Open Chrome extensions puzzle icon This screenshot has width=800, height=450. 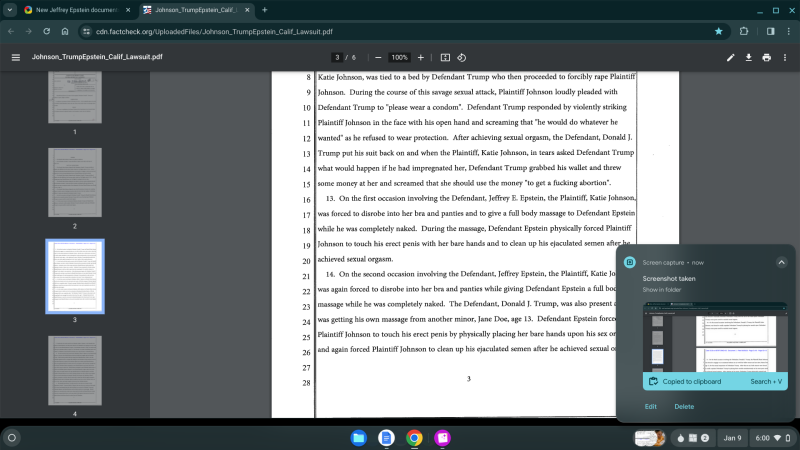pyautogui.click(x=744, y=32)
